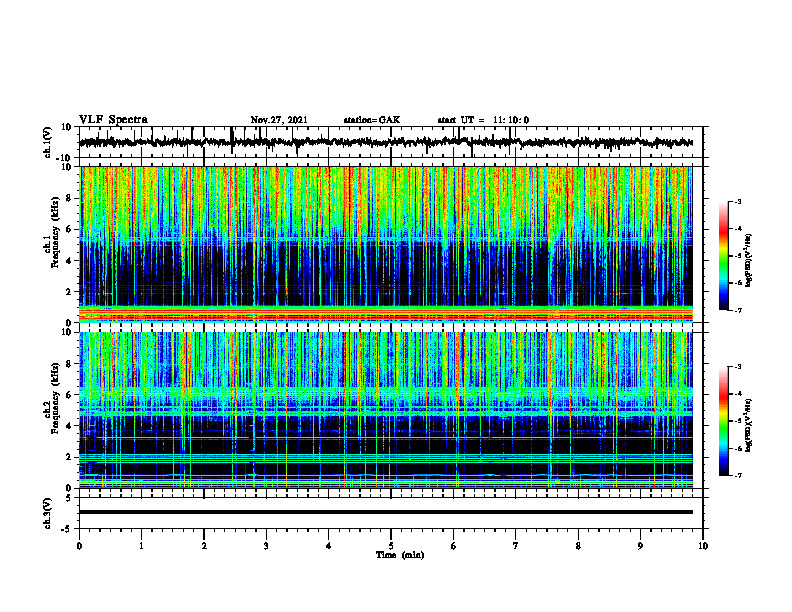Viewport: 792px width, 612px height.
Task: Click the ch.1 spectrogram plot area
Action: click(386, 244)
